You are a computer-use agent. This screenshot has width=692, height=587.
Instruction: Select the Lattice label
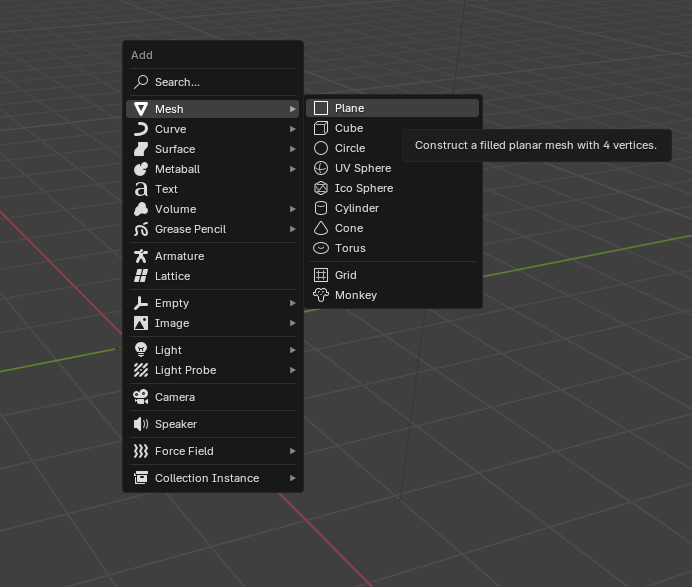pyautogui.click(x=173, y=276)
